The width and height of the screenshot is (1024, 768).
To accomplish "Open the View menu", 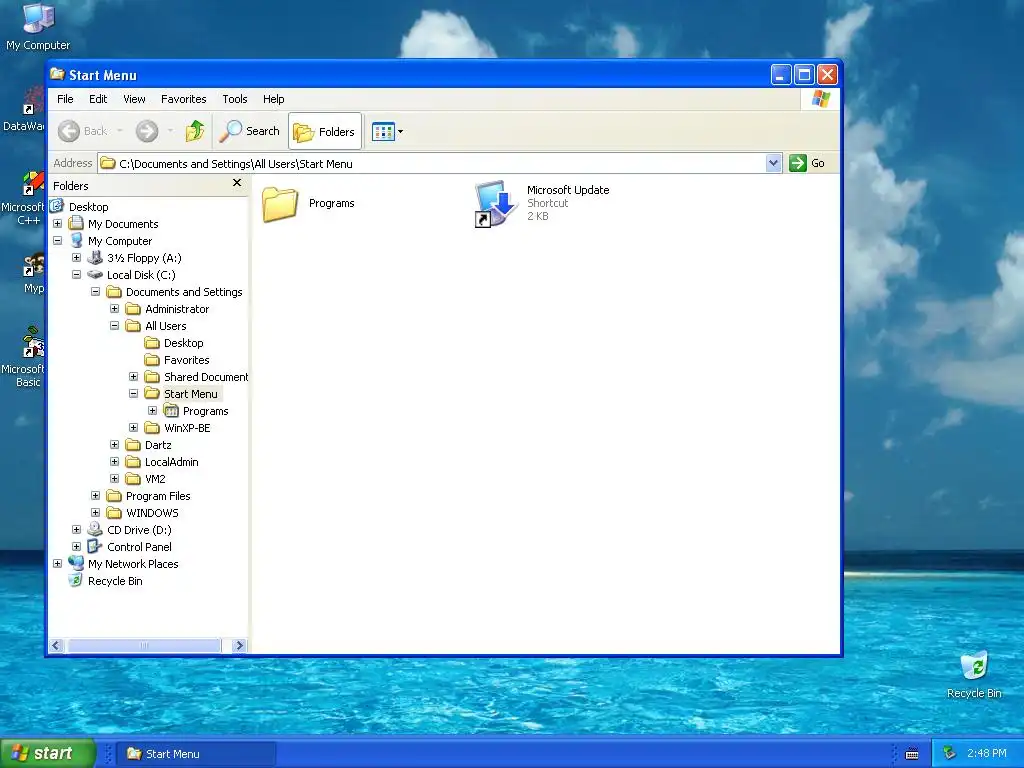I will click(x=134, y=99).
